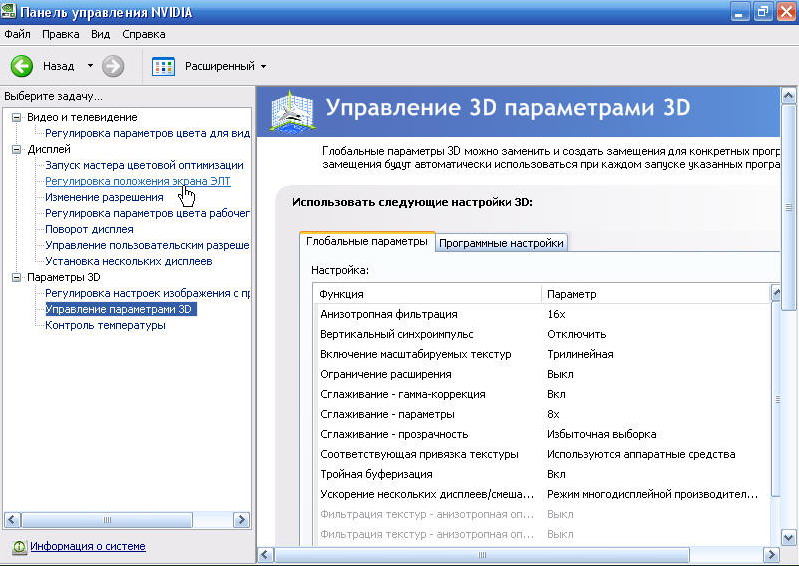Select Сглаживание - параметры row
This screenshot has width=799, height=566.
coord(543,414)
